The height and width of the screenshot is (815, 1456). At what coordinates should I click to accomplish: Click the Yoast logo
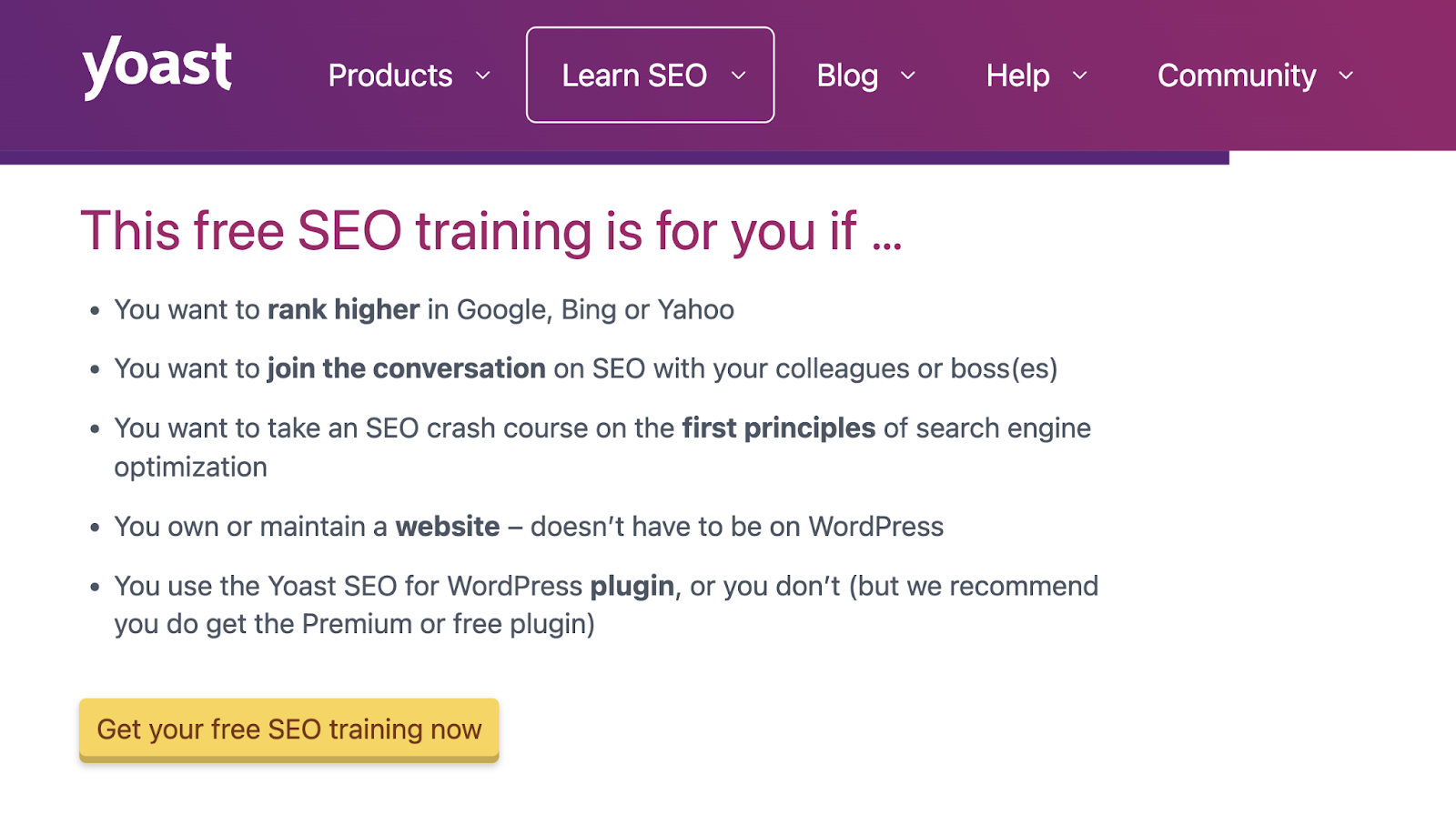pos(157,65)
